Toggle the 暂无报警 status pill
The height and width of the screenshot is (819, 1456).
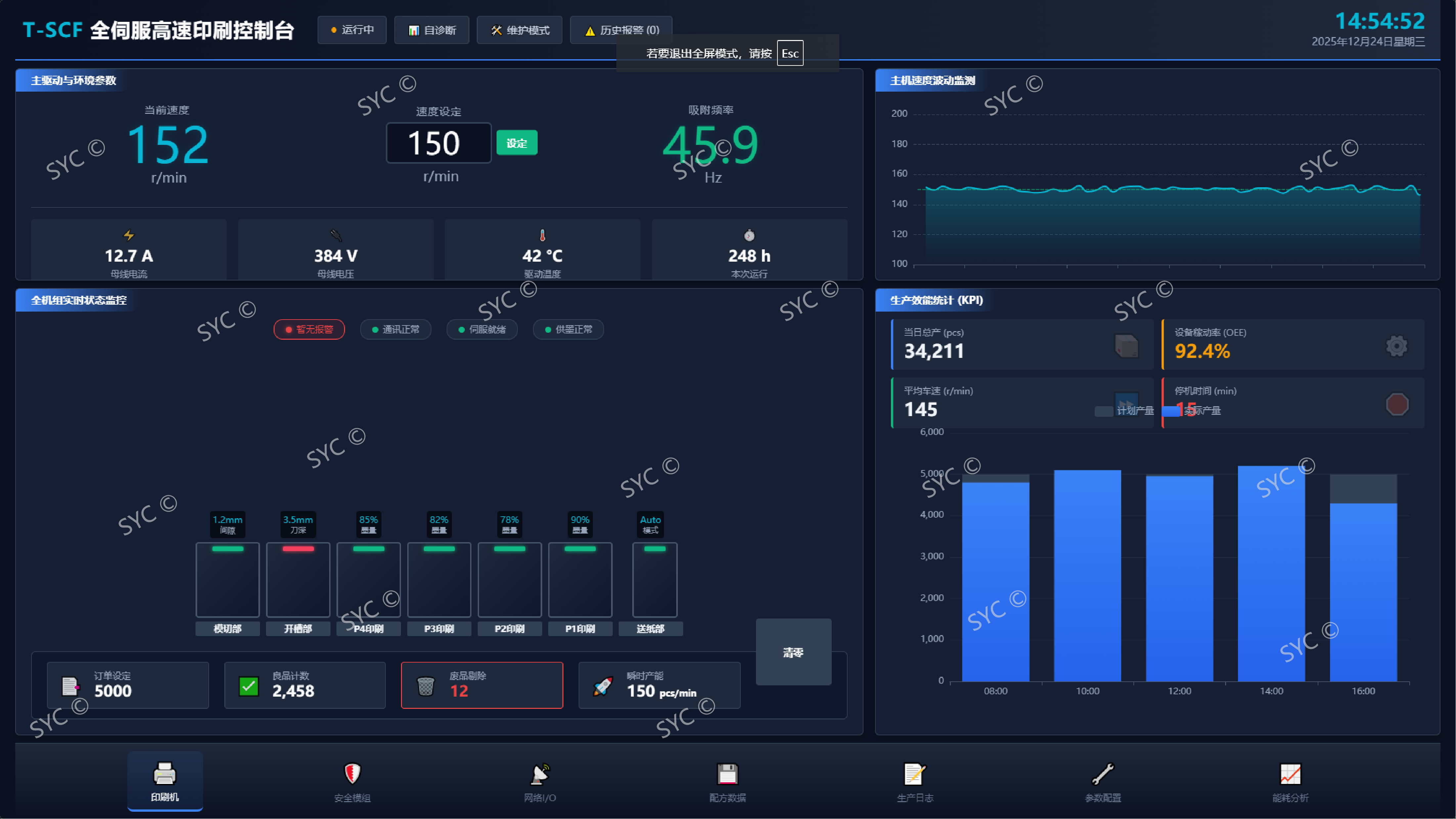point(309,329)
